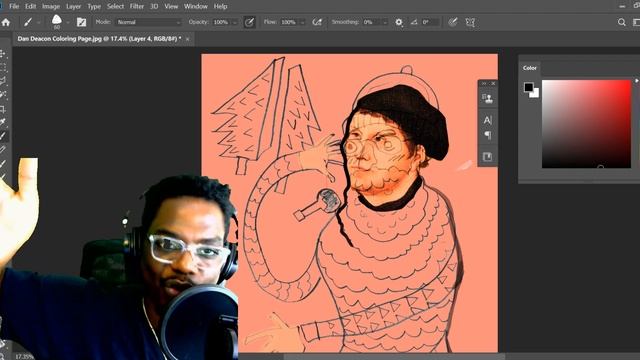Toggle the Brush Settings panel icon
The image size is (640, 360).
pos(81,22)
